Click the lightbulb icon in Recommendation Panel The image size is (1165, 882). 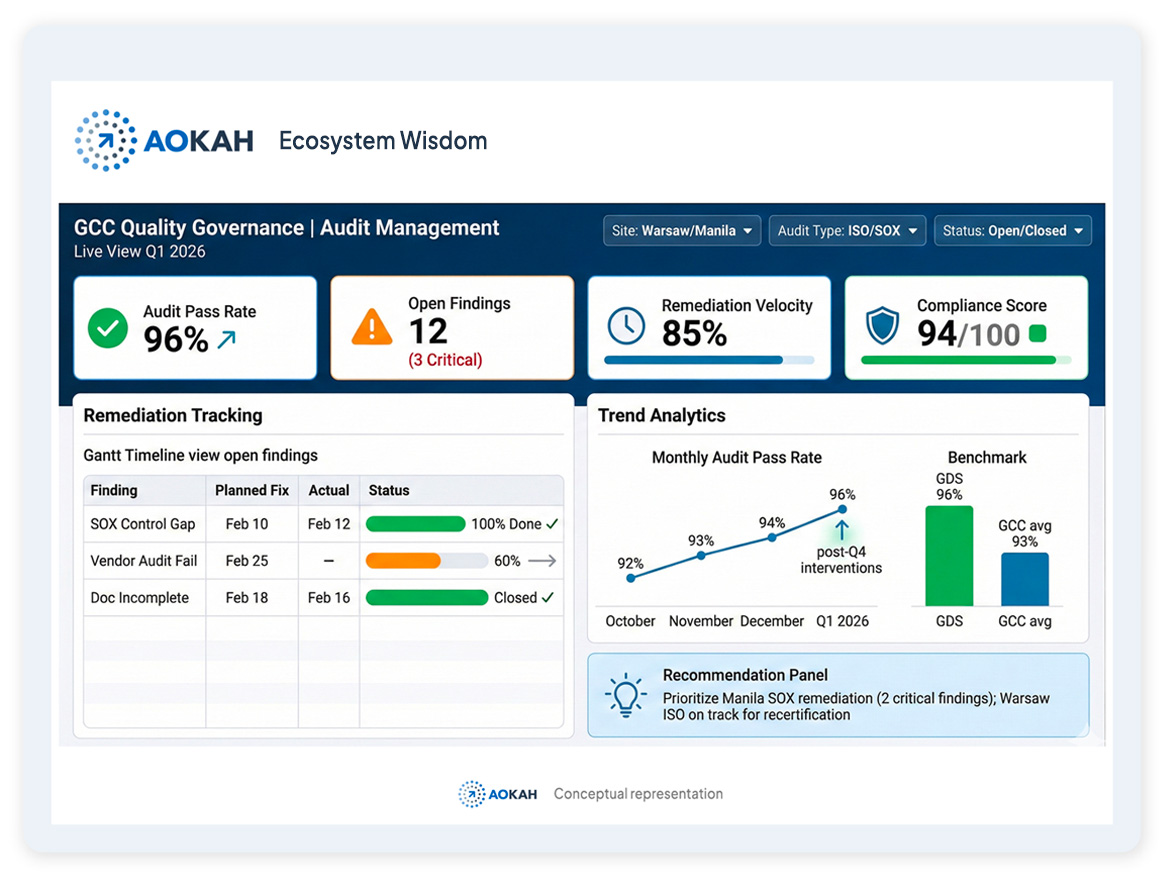[x=625, y=695]
